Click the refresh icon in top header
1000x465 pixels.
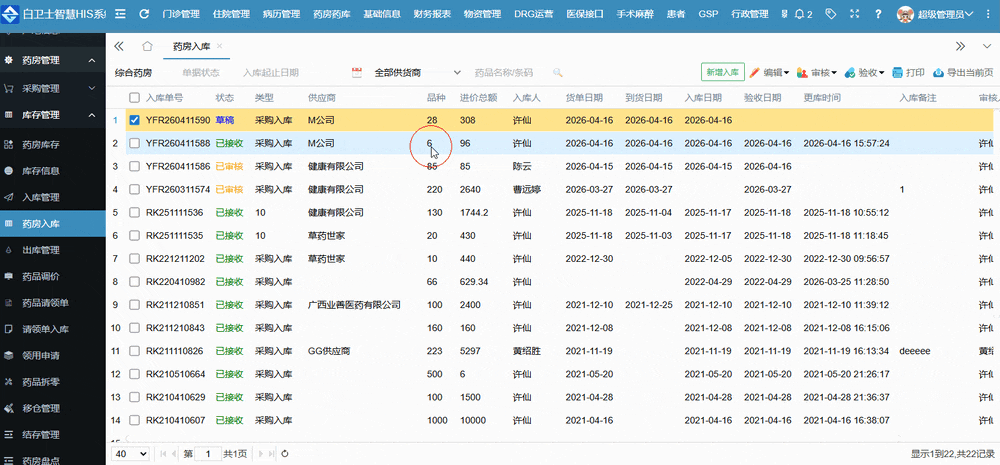[144, 15]
